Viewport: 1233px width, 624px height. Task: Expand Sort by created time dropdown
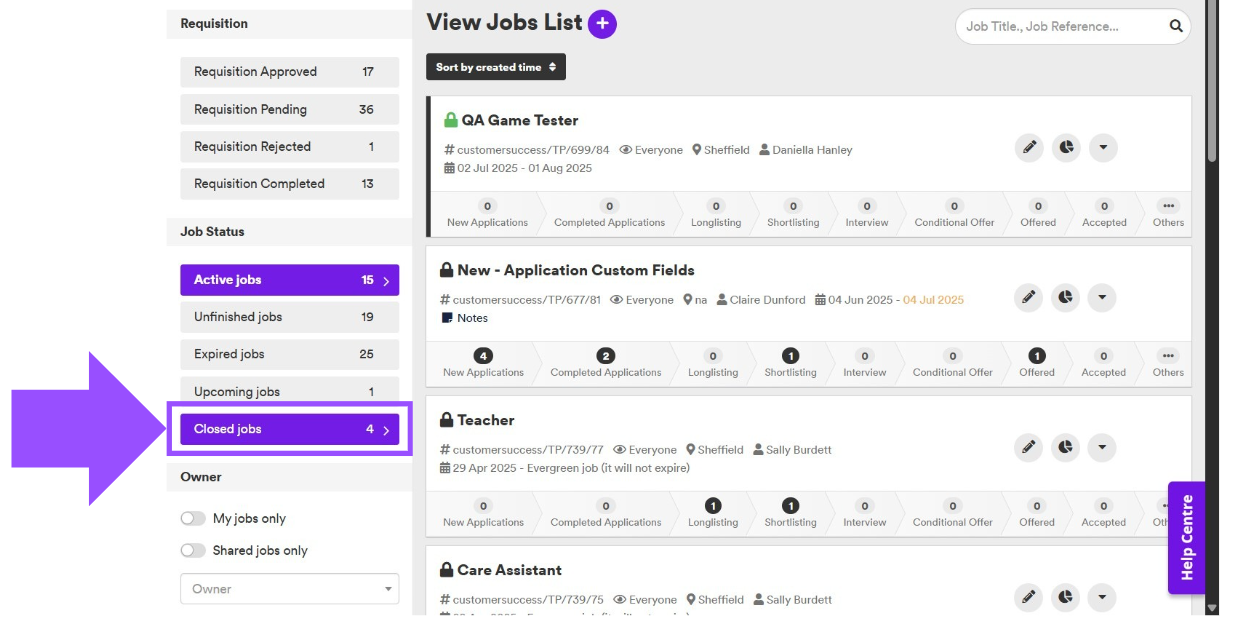496,67
